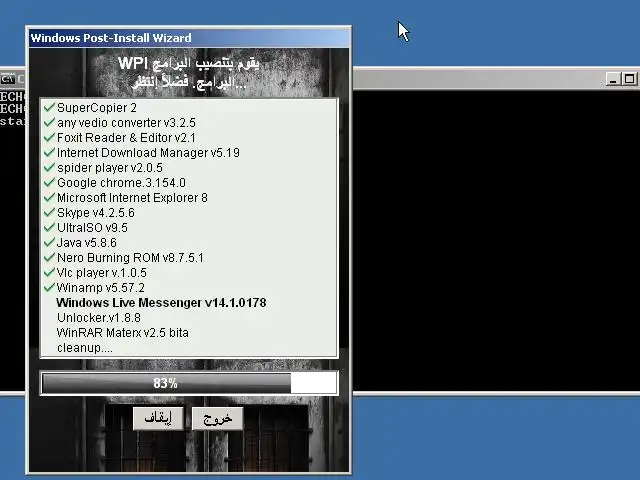Click the Windows Post-Install Wizard title bar
The image size is (640, 480).
click(189, 38)
